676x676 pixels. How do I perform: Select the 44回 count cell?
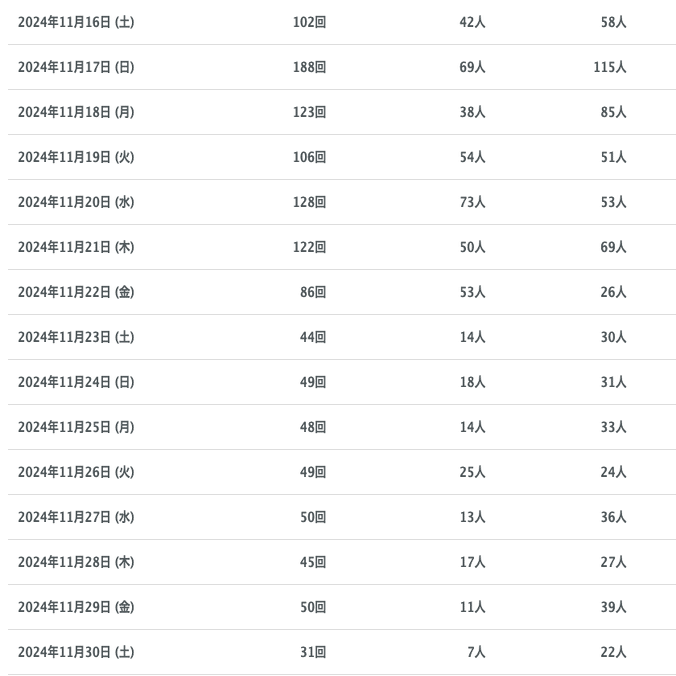pos(313,337)
